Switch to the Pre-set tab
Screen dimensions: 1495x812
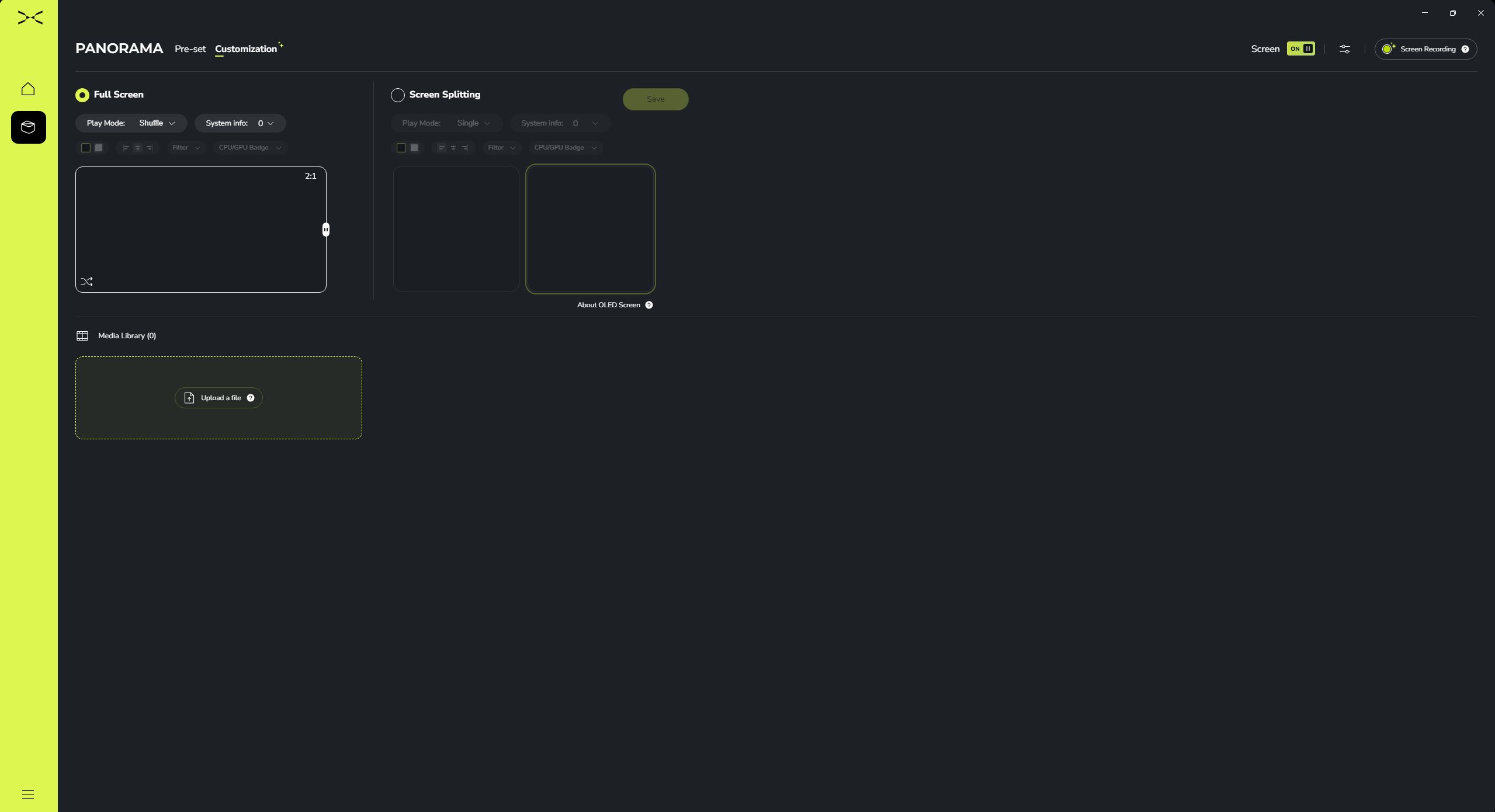(x=190, y=49)
